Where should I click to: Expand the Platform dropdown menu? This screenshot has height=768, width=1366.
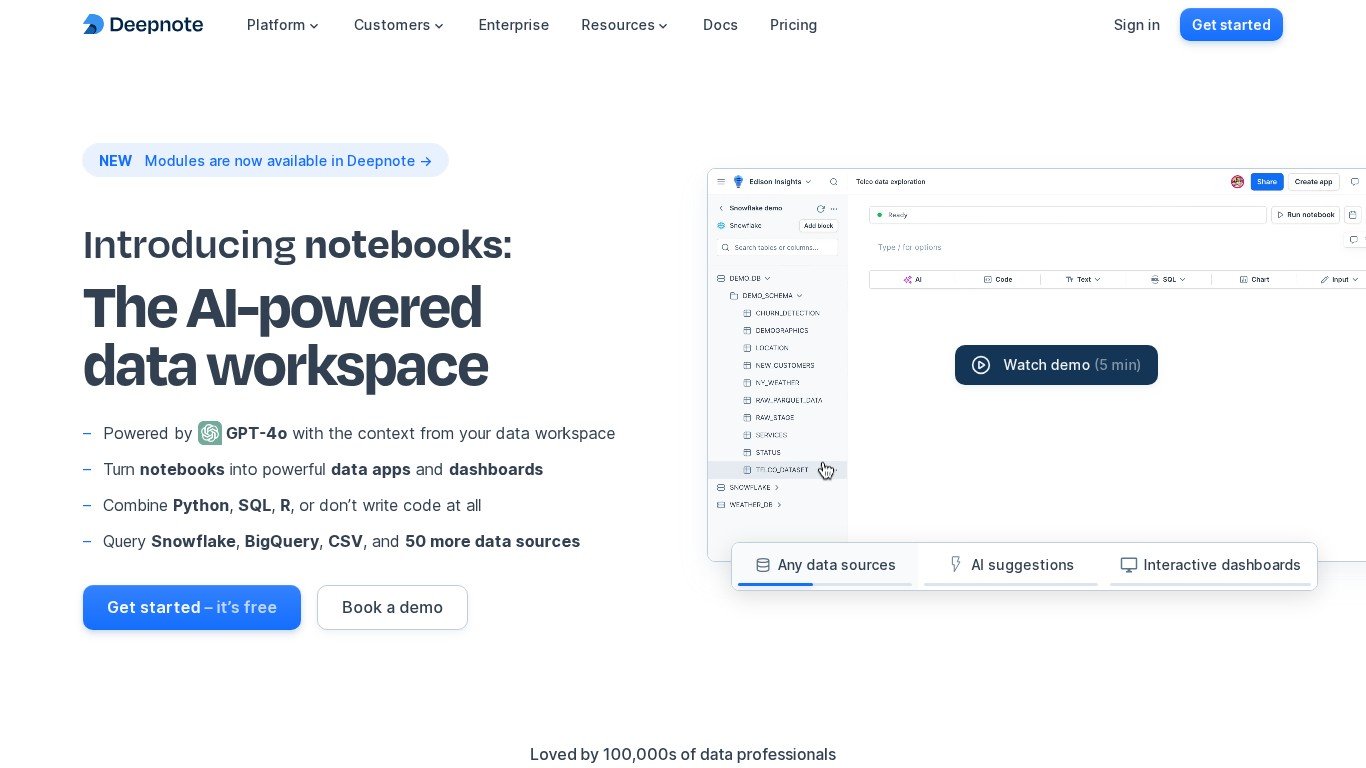(x=282, y=25)
